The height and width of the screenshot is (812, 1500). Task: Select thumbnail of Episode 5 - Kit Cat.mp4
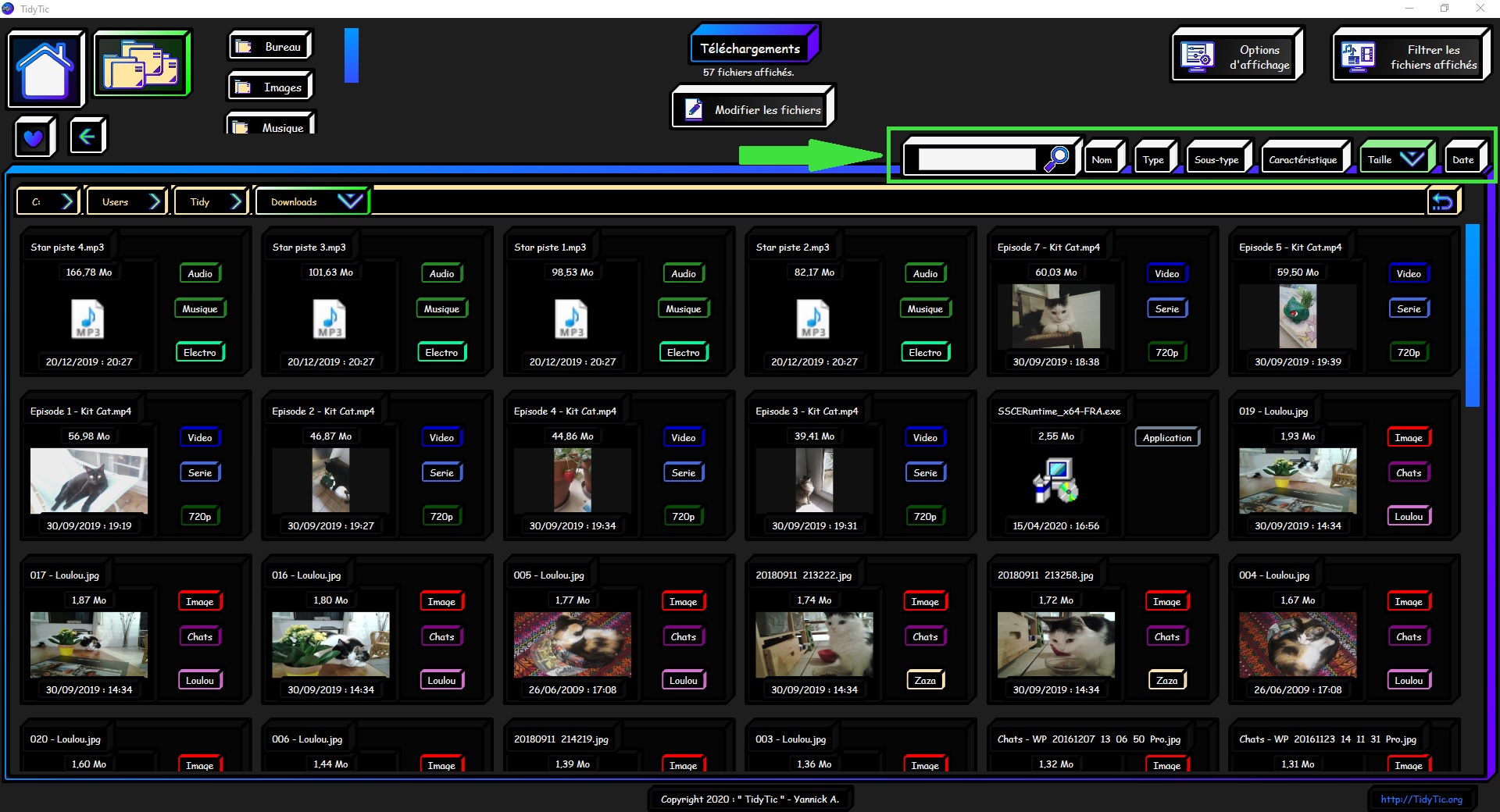(x=1298, y=315)
